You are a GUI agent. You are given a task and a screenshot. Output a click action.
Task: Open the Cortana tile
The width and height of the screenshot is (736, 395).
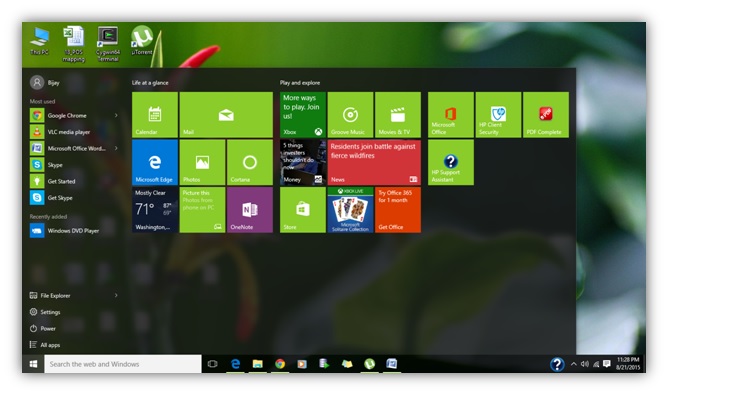[250, 162]
